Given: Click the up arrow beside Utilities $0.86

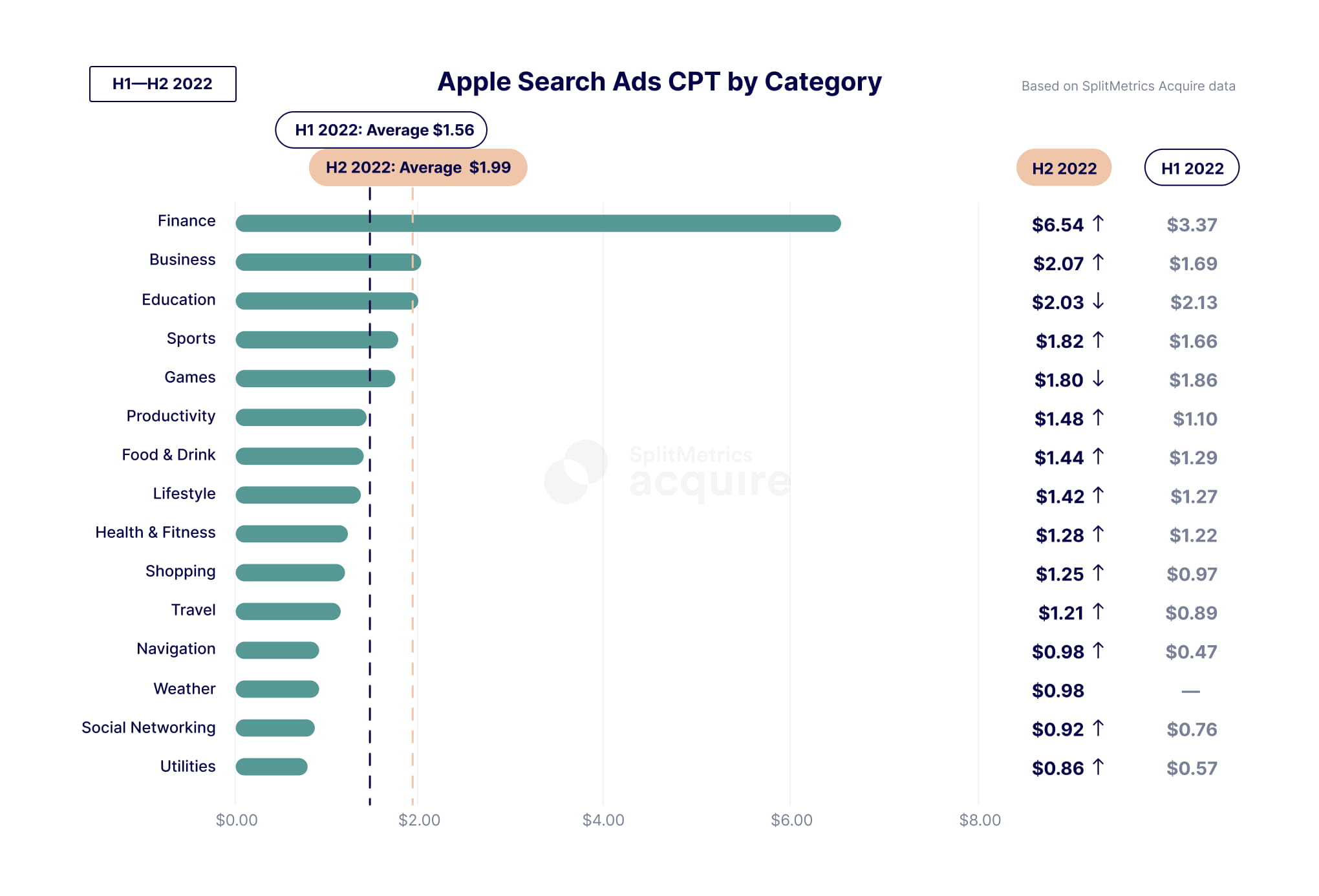Looking at the screenshot, I should click(x=1098, y=767).
